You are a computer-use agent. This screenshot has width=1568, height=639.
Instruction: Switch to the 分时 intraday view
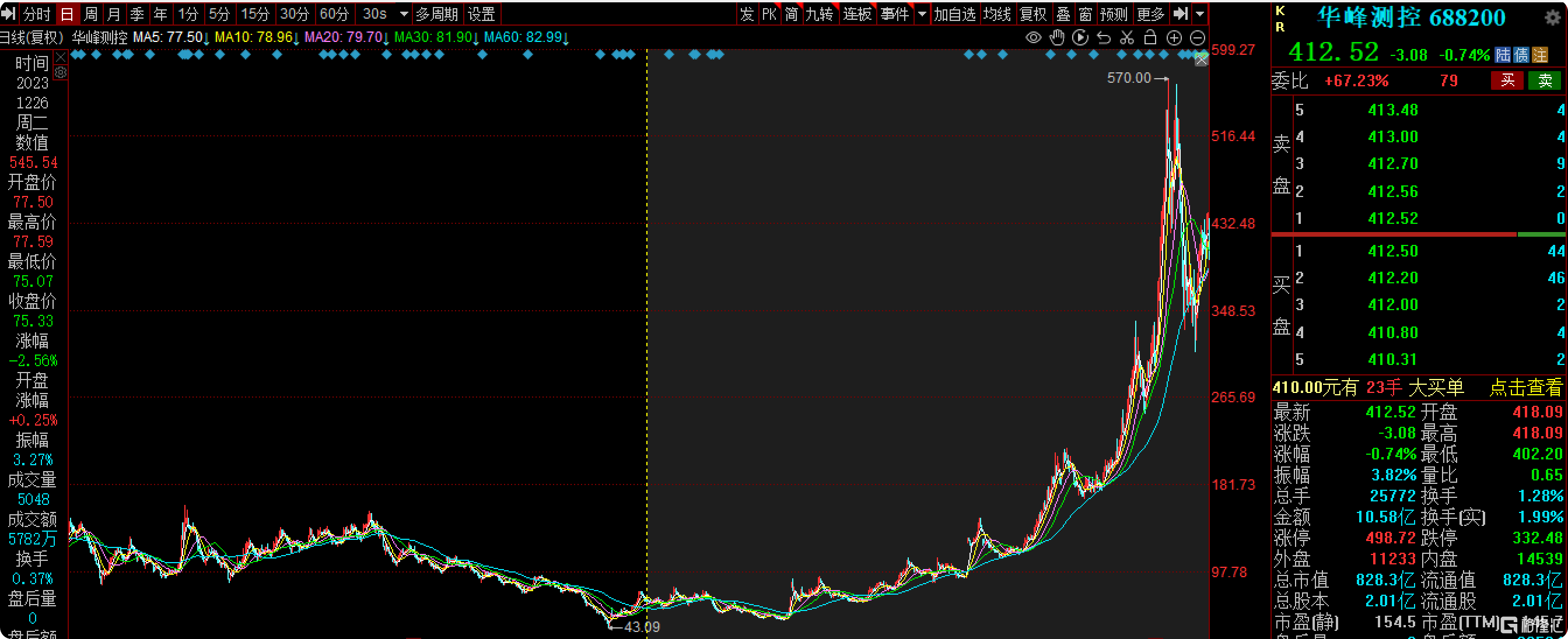click(x=37, y=13)
